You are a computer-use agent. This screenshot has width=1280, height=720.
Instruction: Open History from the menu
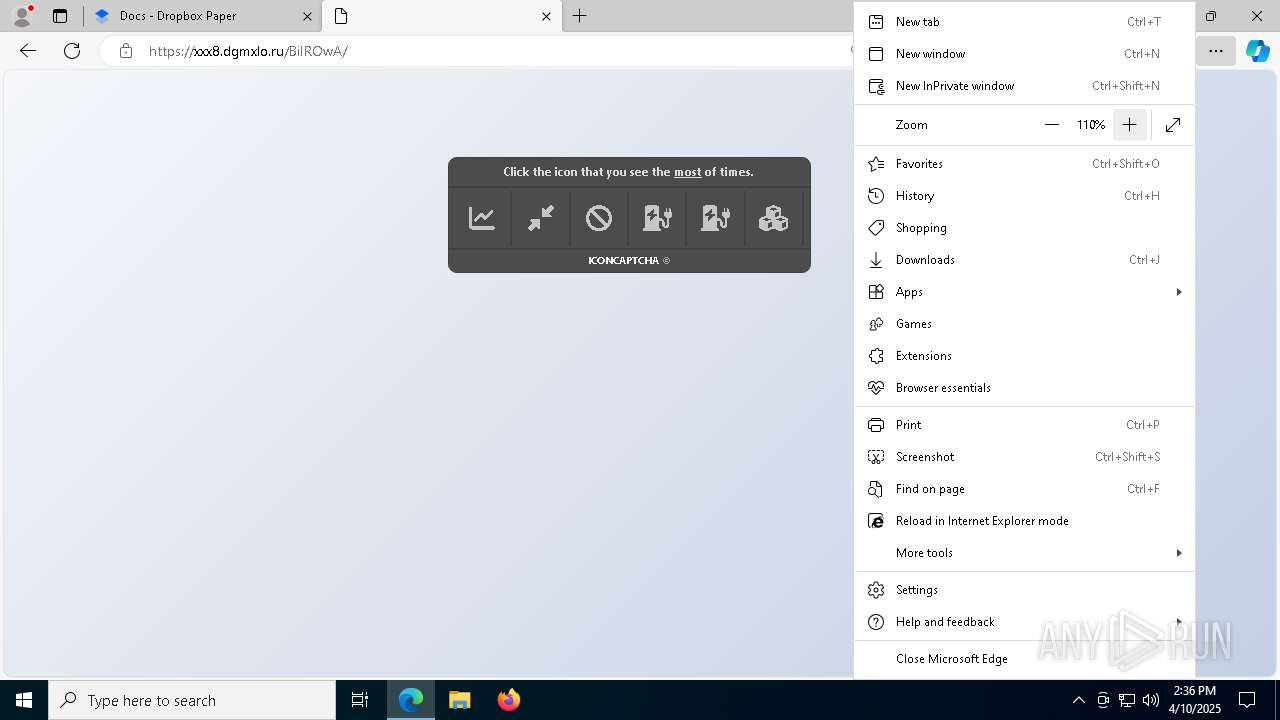click(x=1025, y=196)
